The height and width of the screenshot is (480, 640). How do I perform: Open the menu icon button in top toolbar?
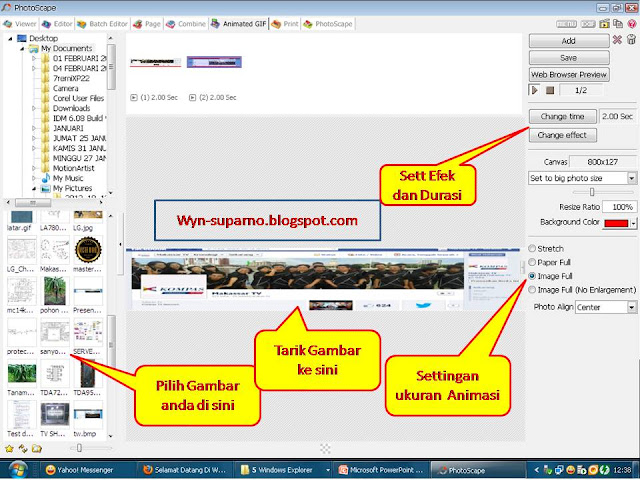coord(567,24)
